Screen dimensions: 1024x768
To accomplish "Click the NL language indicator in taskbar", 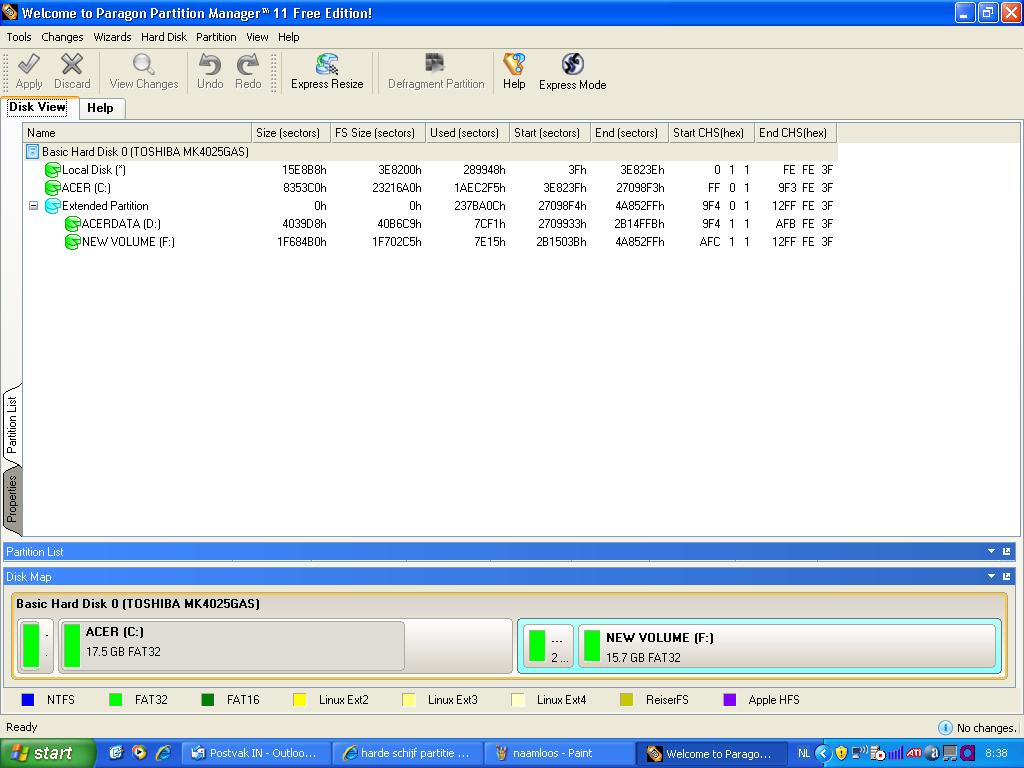I will point(804,754).
